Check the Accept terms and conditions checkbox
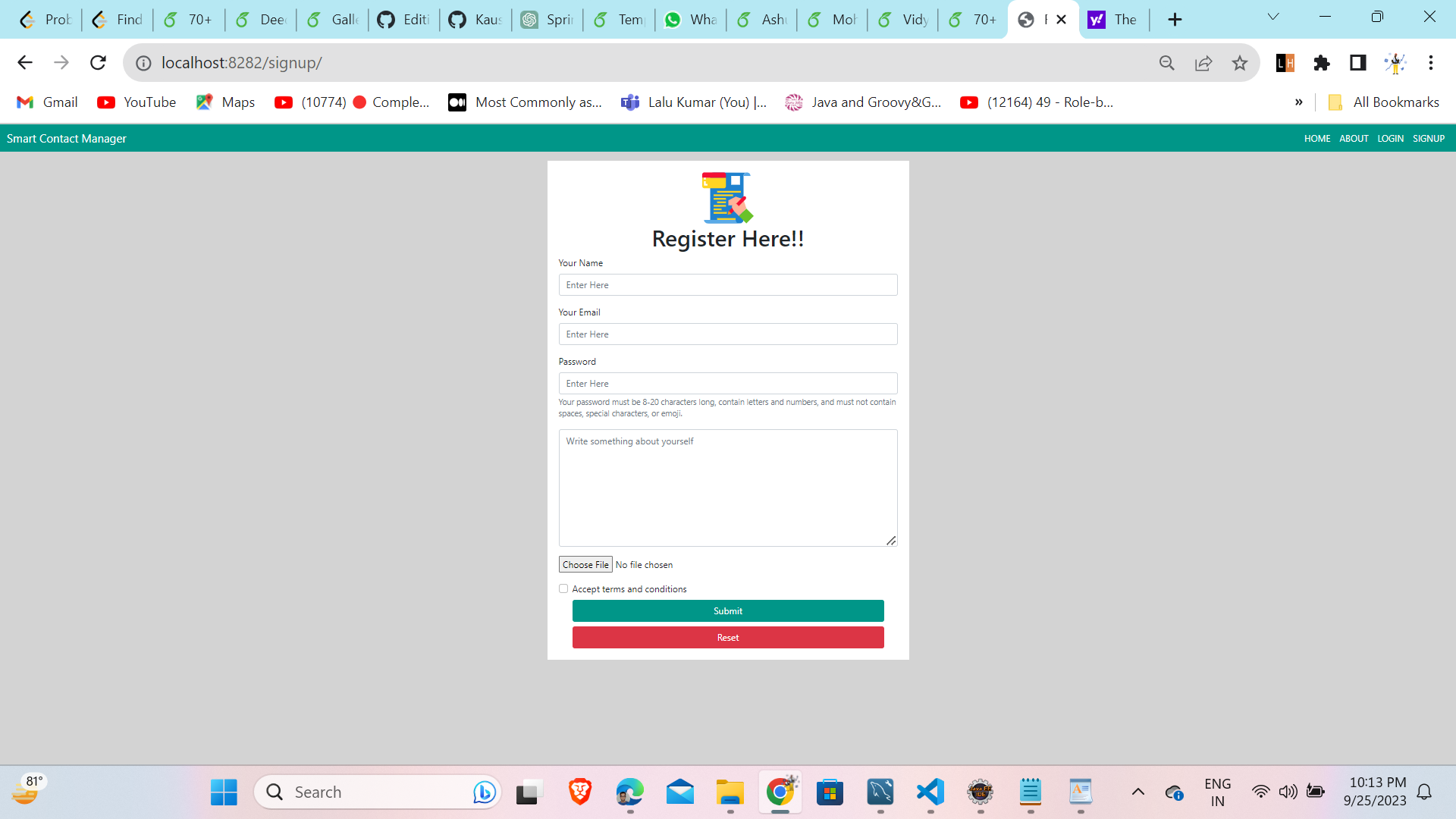The image size is (1456, 819). (563, 588)
